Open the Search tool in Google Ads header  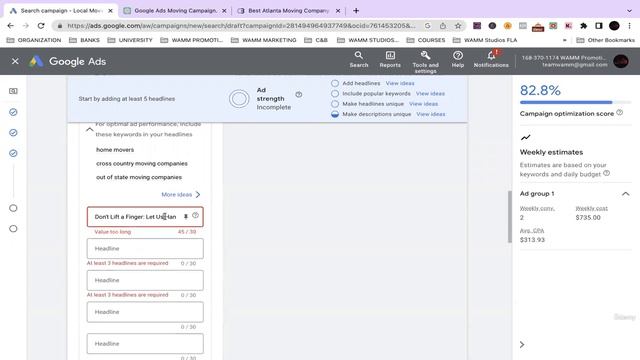point(359,60)
